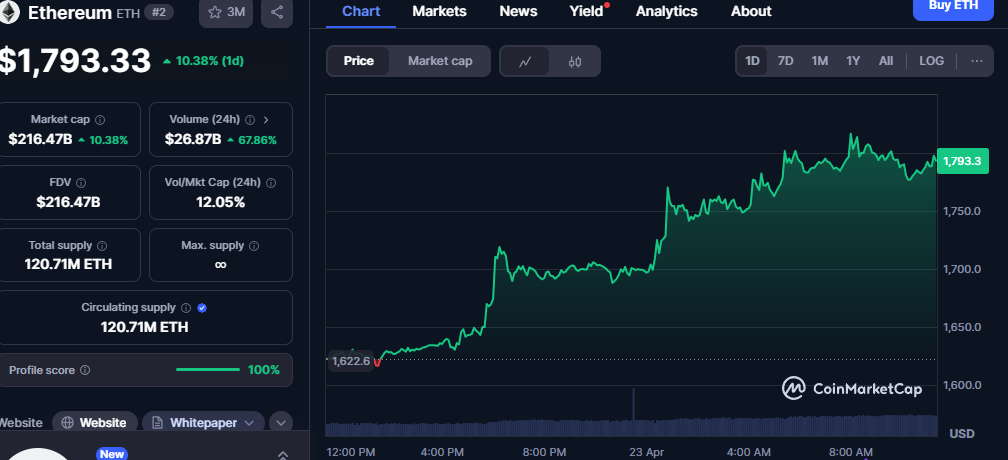
Task: Show the Circulating supply info icon
Action: pos(186,308)
